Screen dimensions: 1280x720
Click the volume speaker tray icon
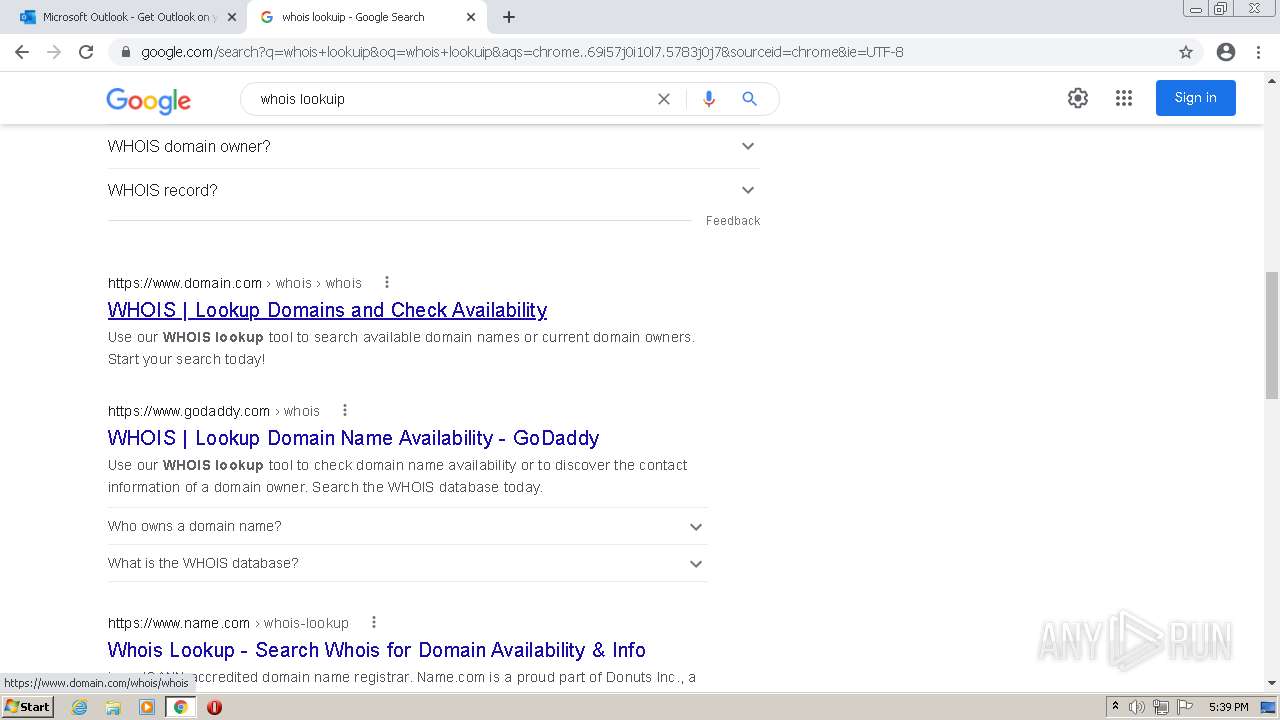pos(1137,707)
